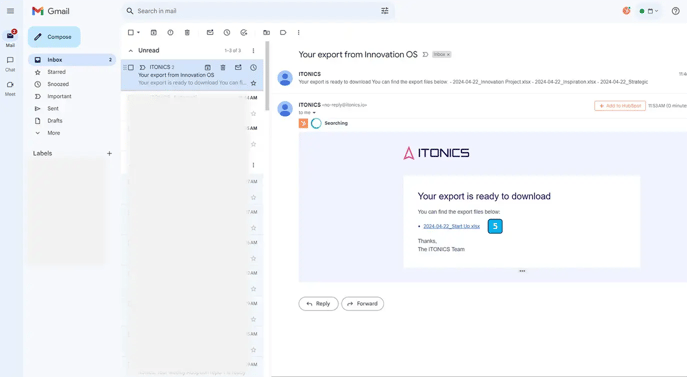The image size is (687, 377).
Task: Click the Snooze clock toolbar icon
Action: pyautogui.click(x=227, y=32)
